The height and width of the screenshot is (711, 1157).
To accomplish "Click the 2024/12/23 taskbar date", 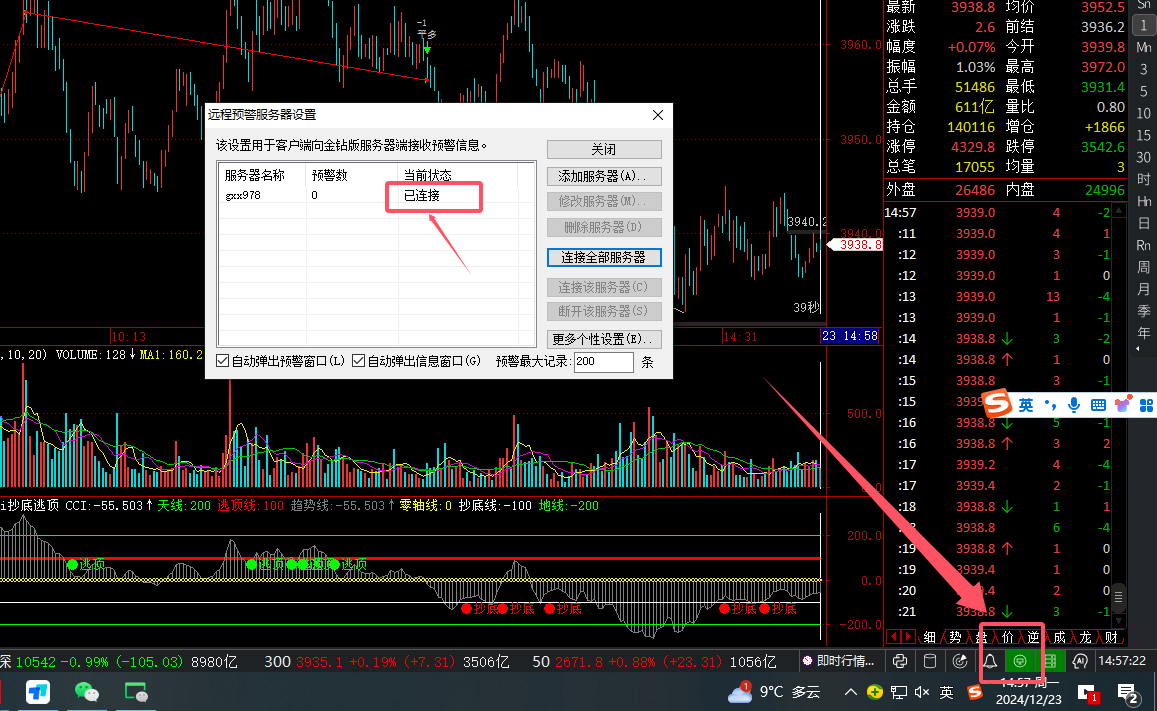I will pyautogui.click(x=1029, y=699).
